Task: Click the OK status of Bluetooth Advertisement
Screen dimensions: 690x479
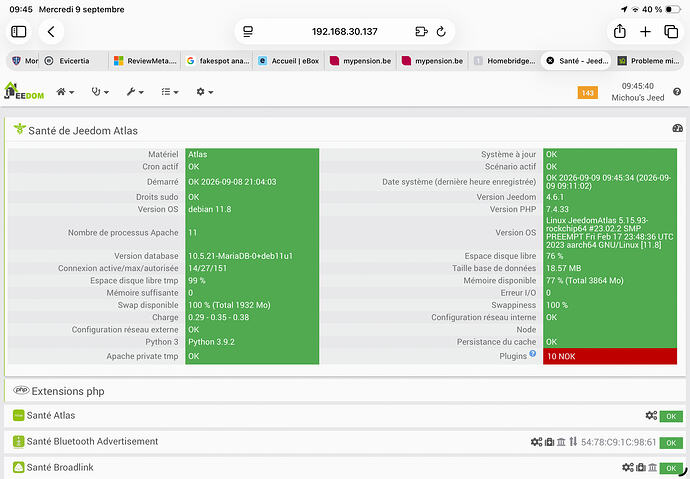Action: pyautogui.click(x=671, y=442)
